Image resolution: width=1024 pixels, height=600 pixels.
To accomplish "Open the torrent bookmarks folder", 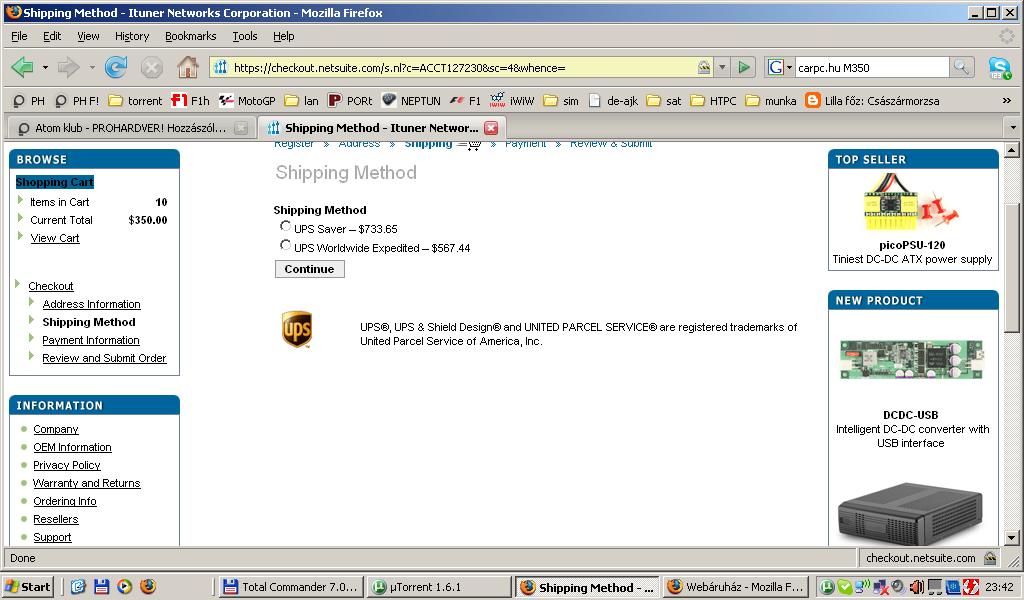I will 135,101.
